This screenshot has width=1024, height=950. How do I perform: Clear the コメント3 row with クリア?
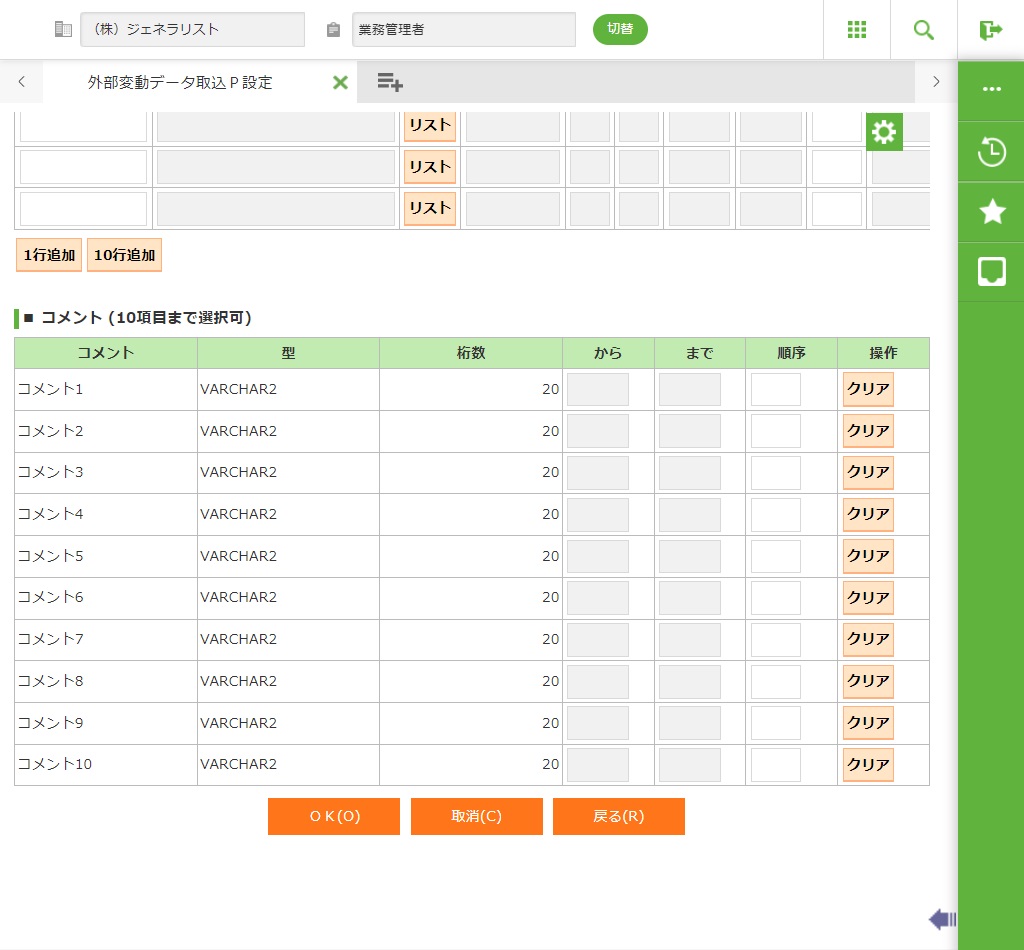tap(868, 472)
